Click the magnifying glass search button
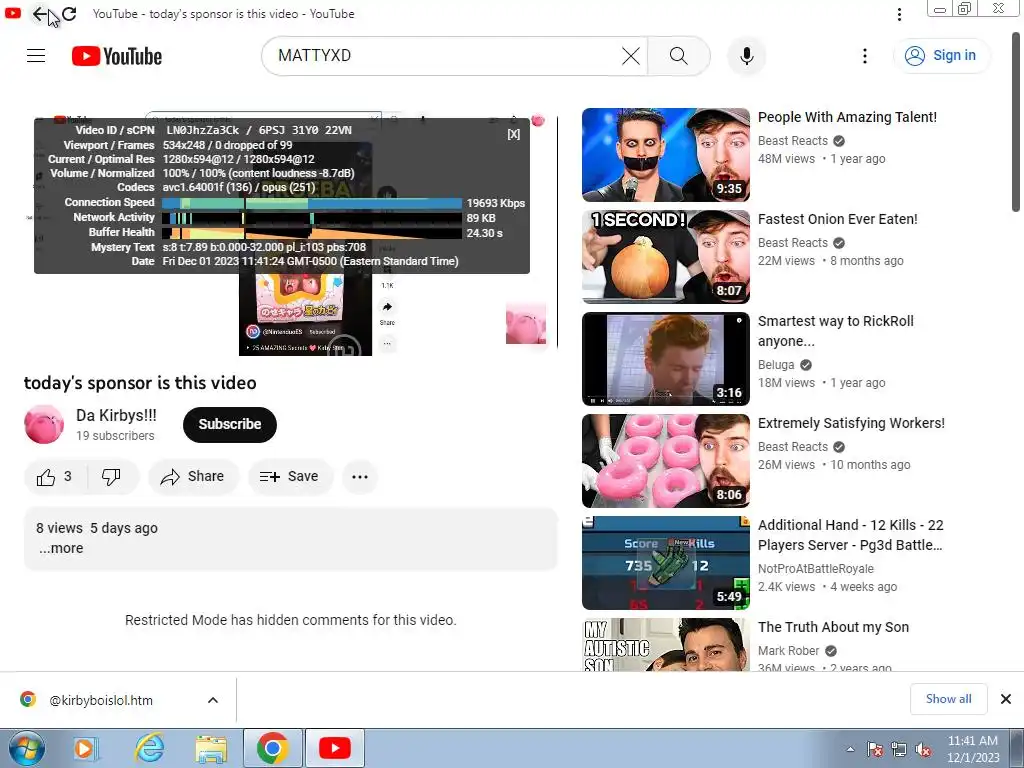1024x768 pixels. pos(679,56)
